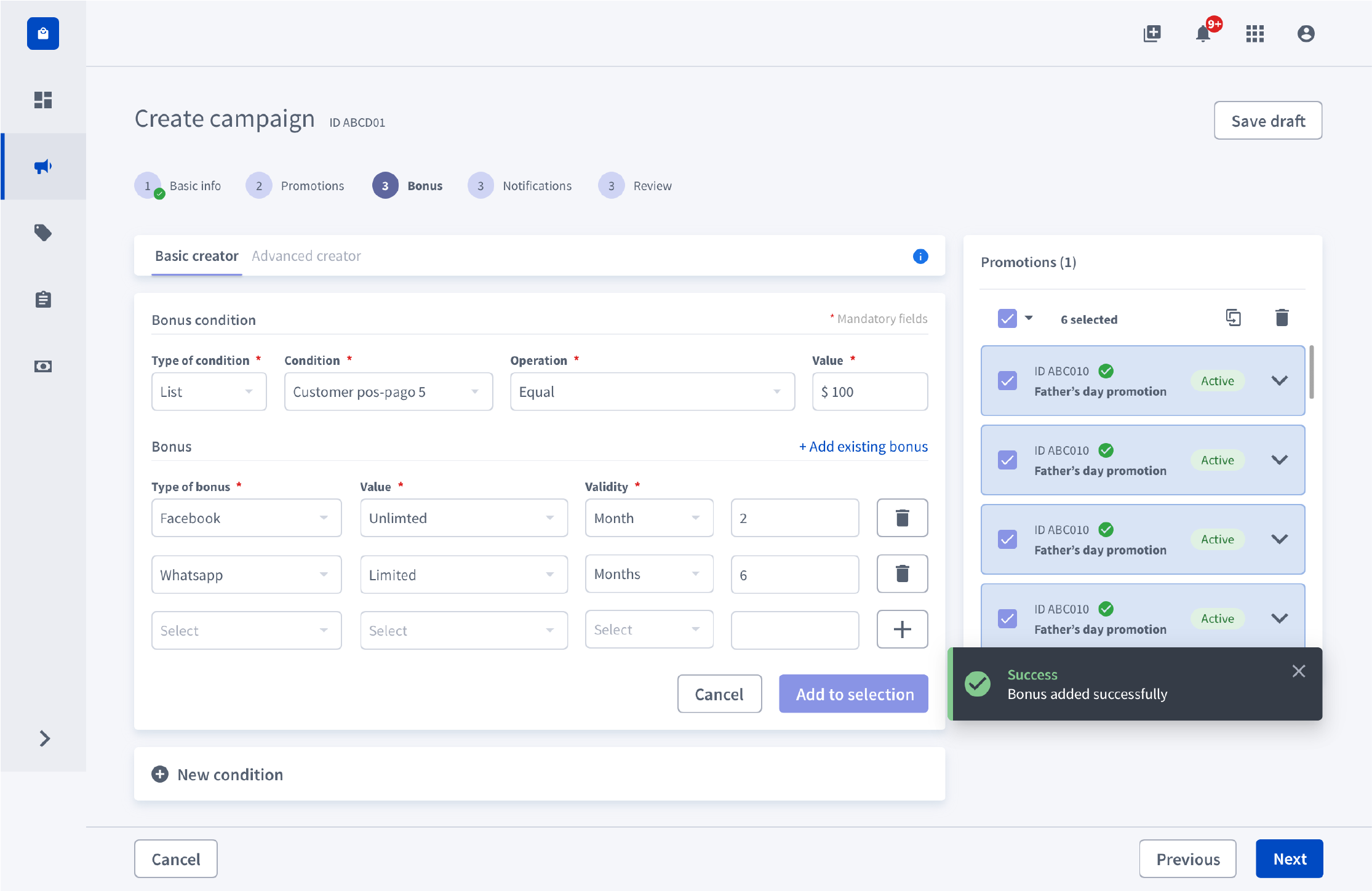Click the add-to-library icon in header
The height and width of the screenshot is (891, 1372).
(x=1152, y=33)
